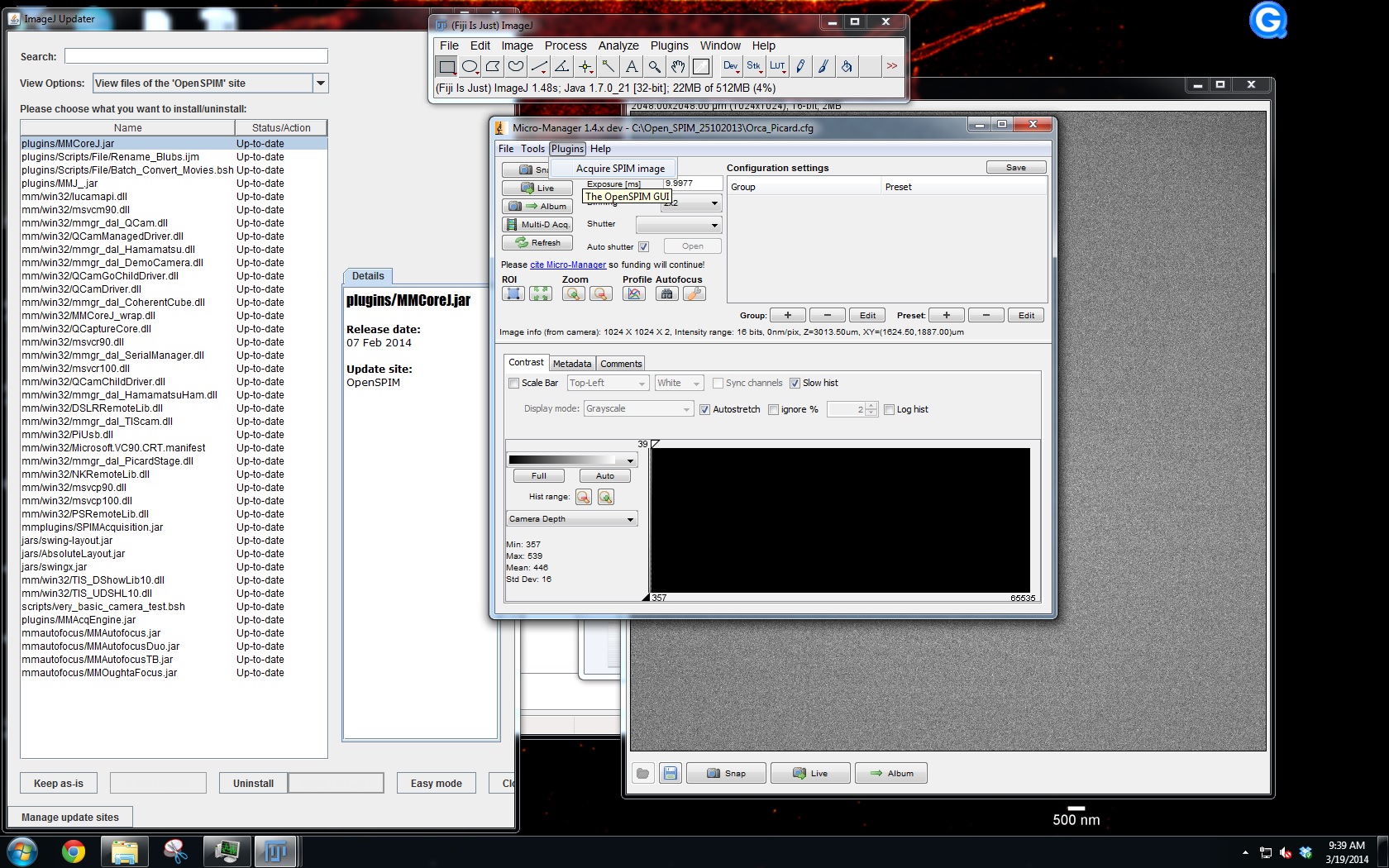Zoom out histogram range icon
The height and width of the screenshot is (868, 1389).
(x=584, y=497)
